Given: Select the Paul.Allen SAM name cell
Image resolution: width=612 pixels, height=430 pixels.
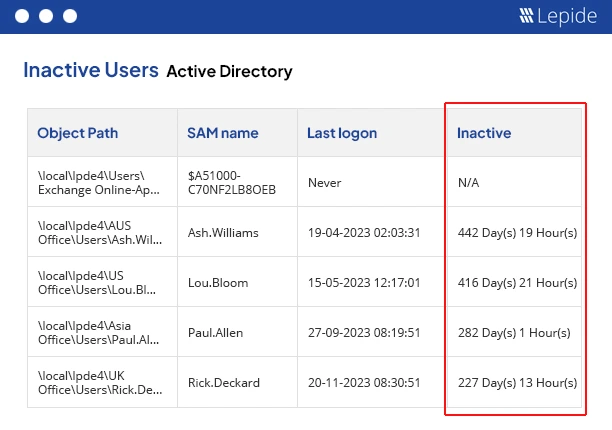Looking at the screenshot, I should click(215, 333).
